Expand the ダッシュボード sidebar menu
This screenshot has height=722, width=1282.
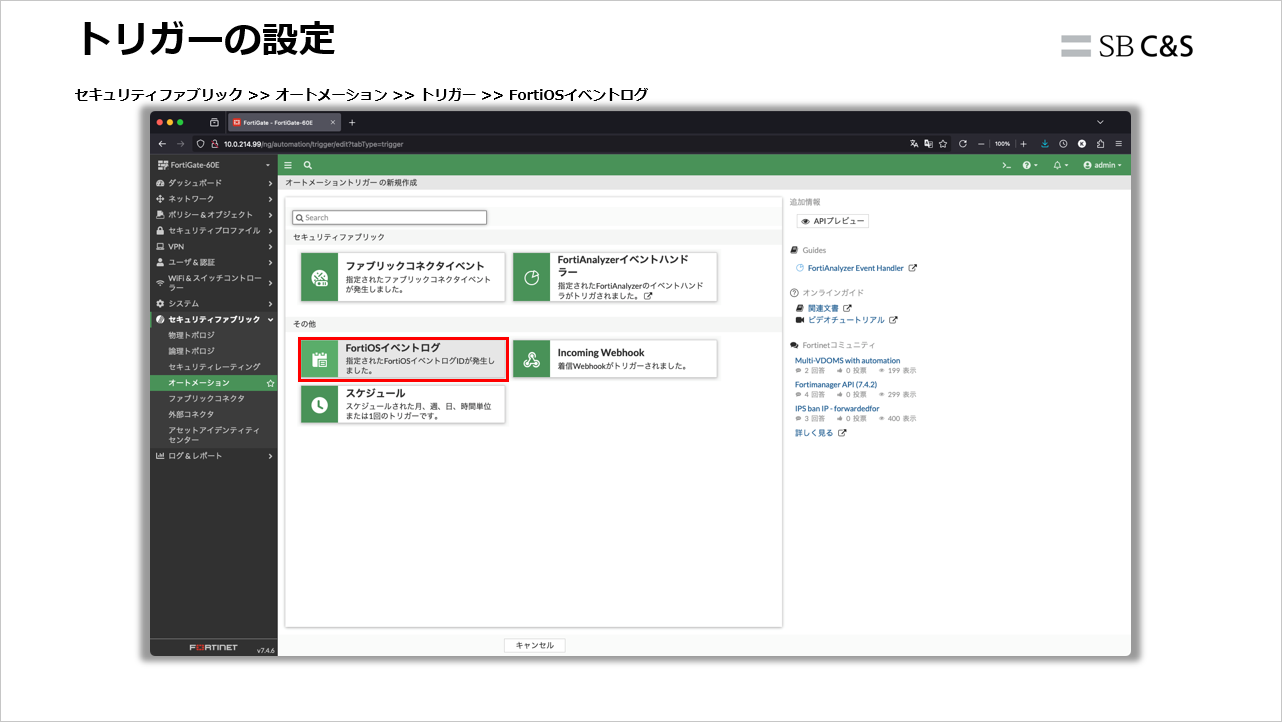pos(214,183)
